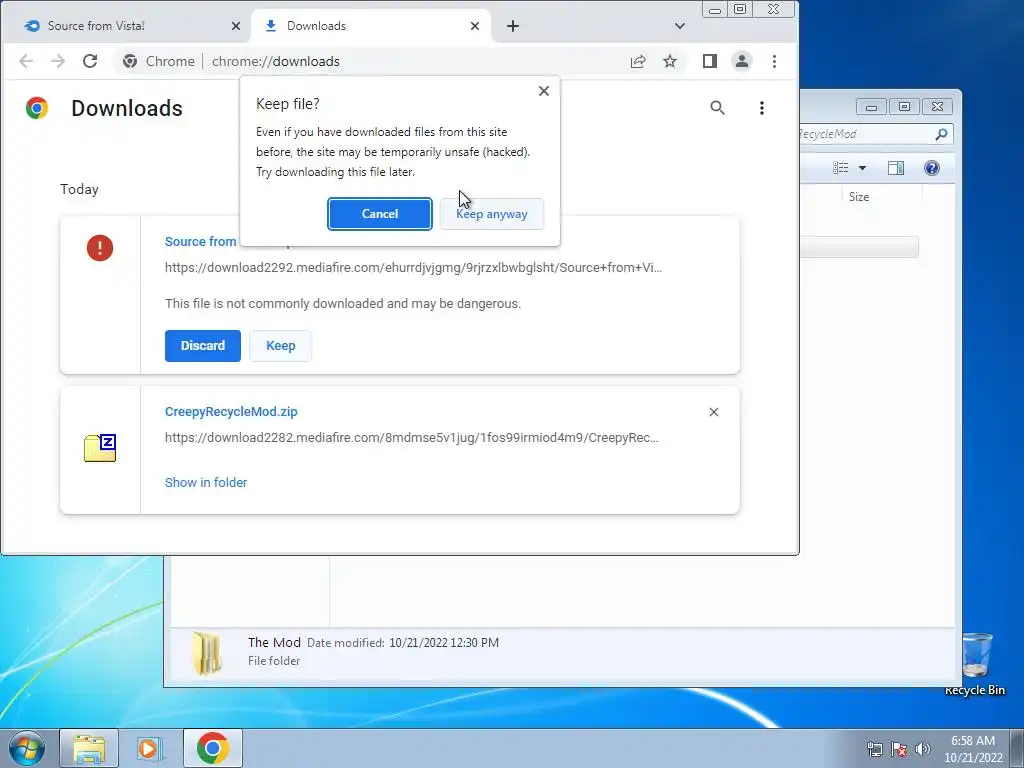Minimize the Explorer window
The image size is (1024, 768).
[871, 107]
